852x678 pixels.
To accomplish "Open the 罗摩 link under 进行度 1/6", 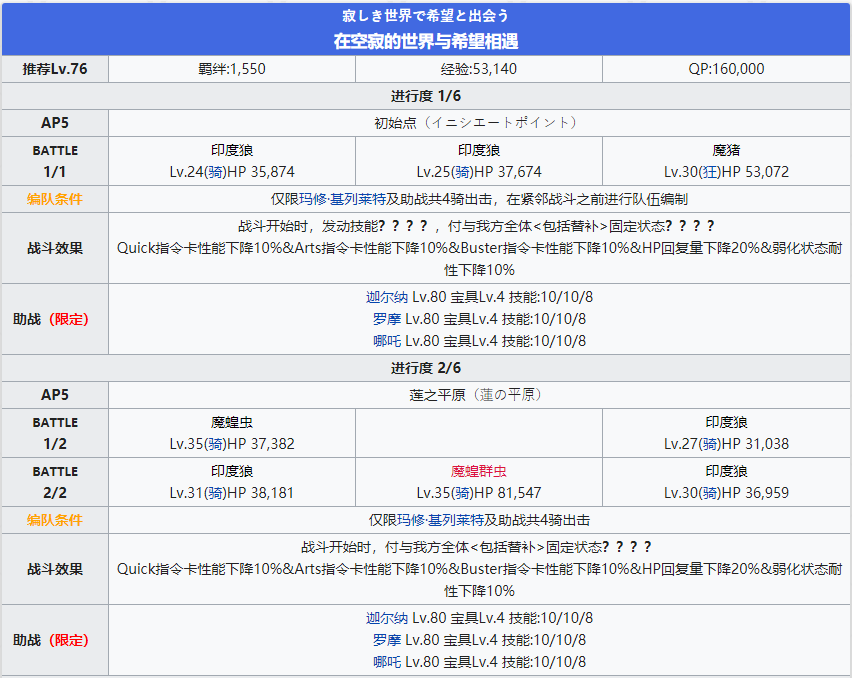I will coord(387,319).
